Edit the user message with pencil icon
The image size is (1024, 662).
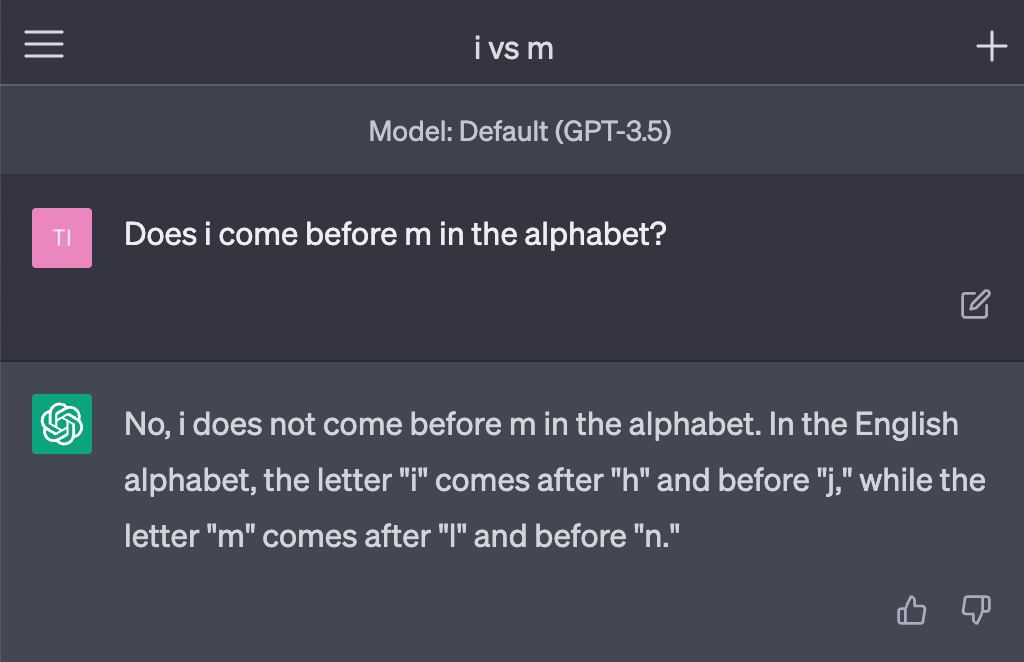975,305
